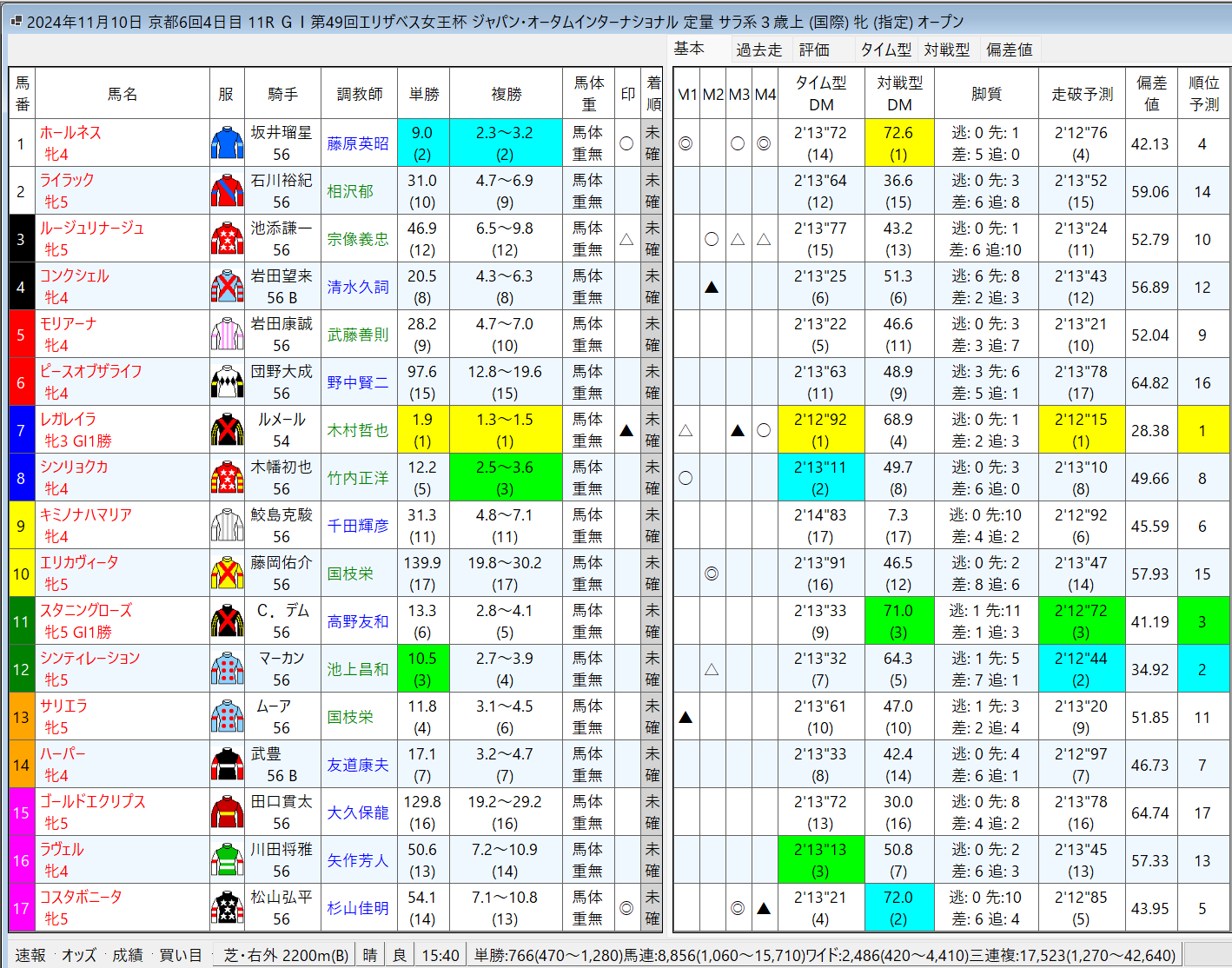Open オッズ from the bottom bar
The image size is (1232, 968).
(x=79, y=955)
